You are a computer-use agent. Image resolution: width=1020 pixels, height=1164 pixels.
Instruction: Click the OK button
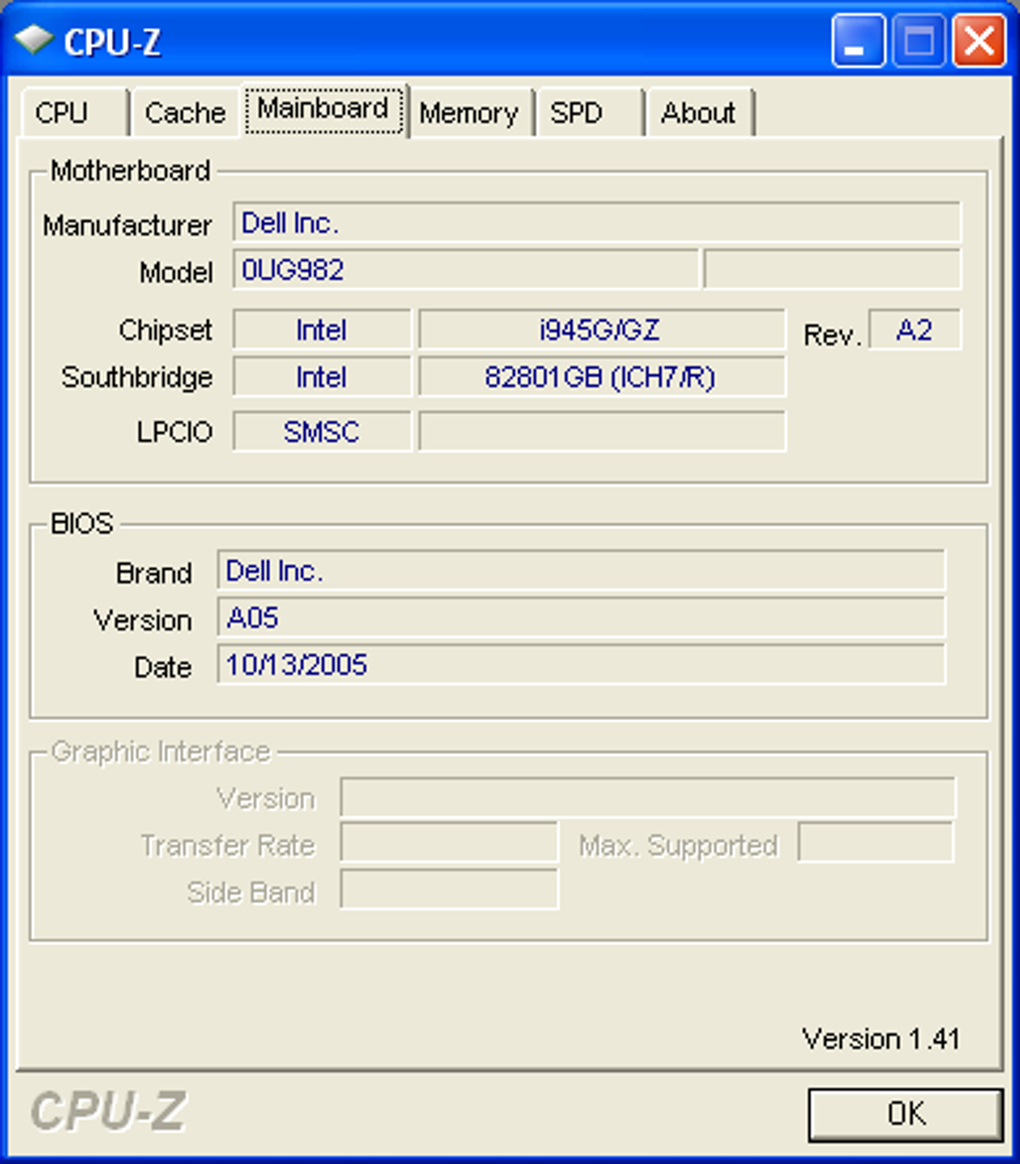click(x=906, y=1114)
